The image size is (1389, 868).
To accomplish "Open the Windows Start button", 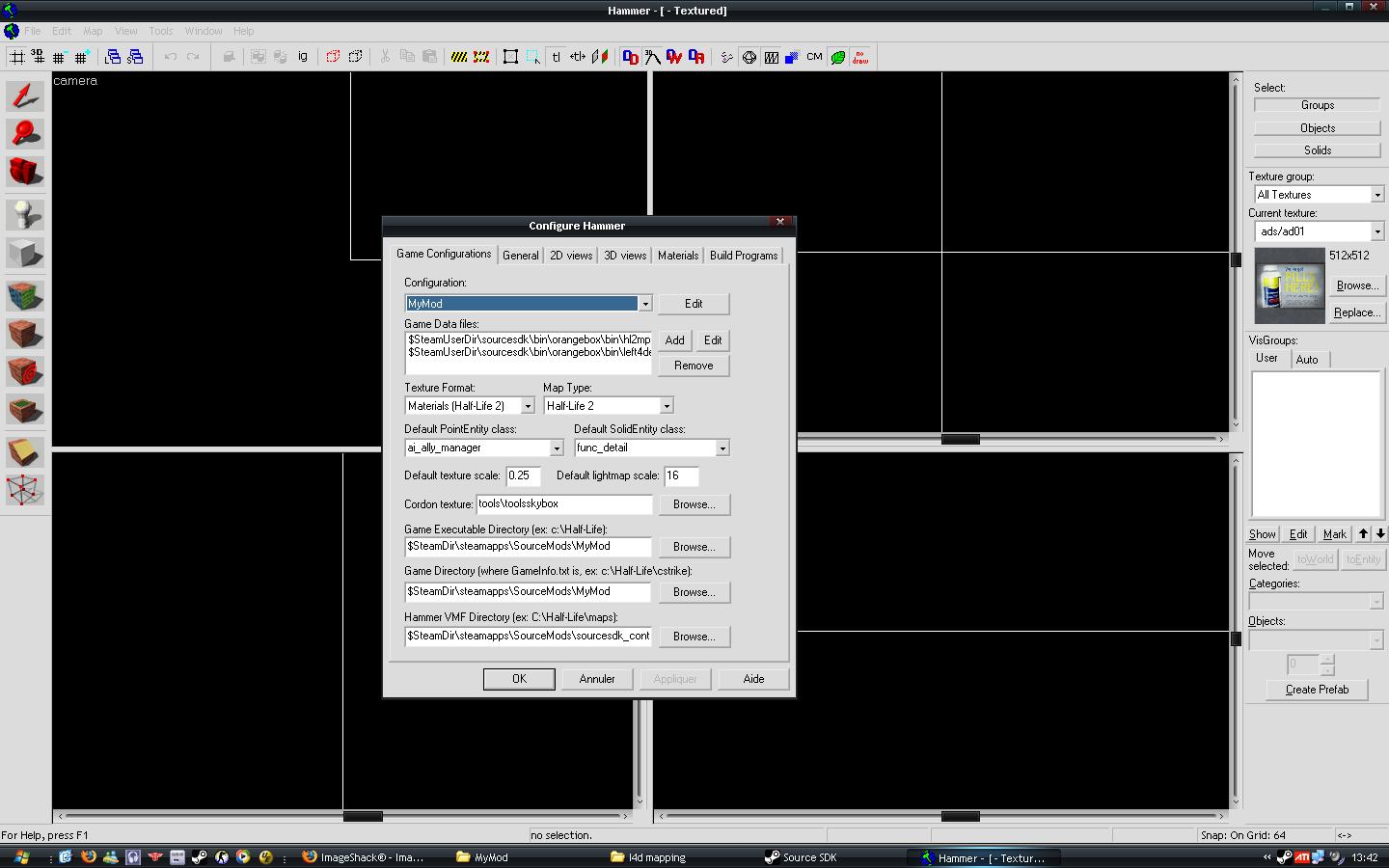I will (22, 856).
